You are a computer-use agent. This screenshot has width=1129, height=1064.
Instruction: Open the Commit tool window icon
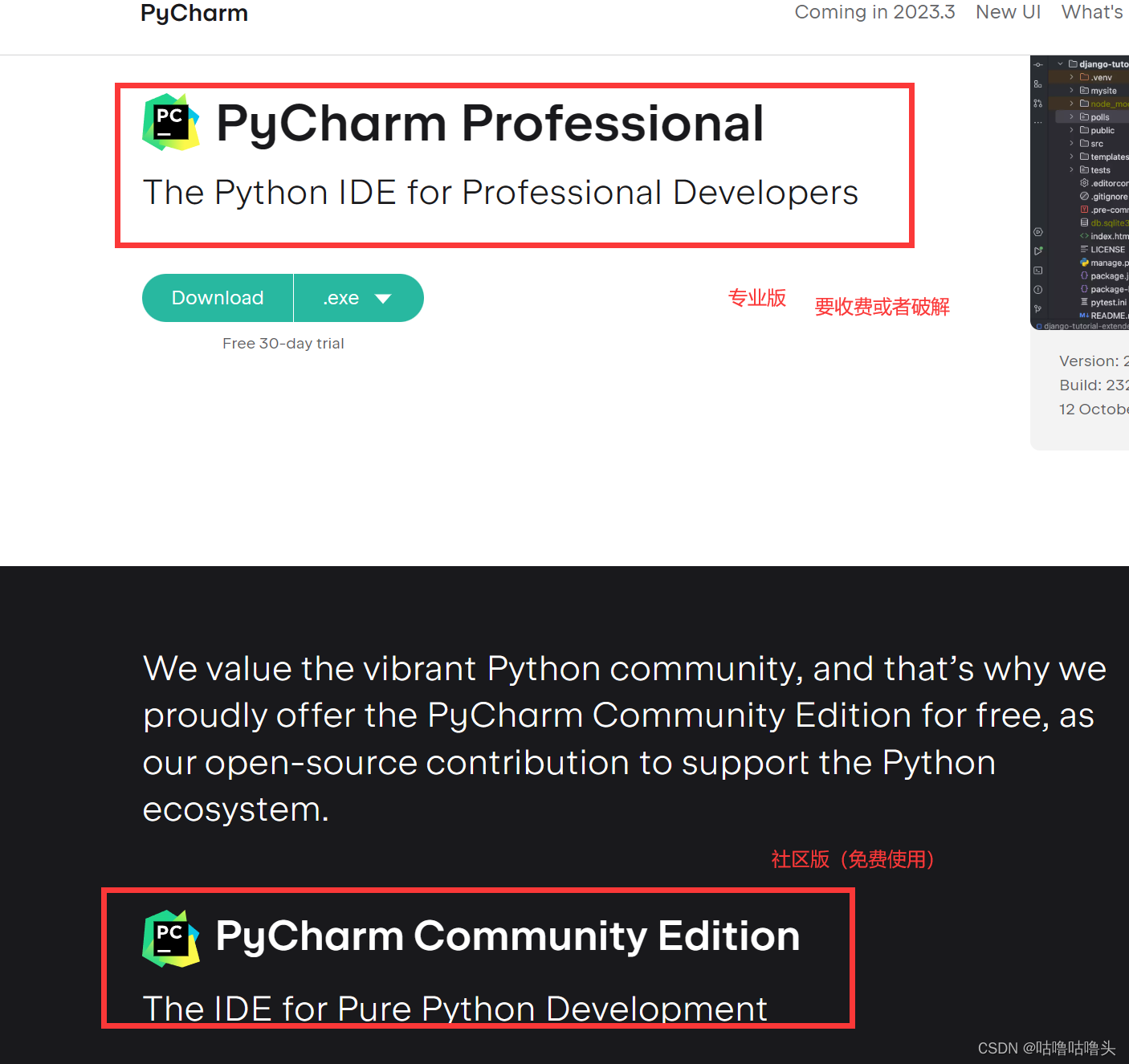pos(1037,65)
